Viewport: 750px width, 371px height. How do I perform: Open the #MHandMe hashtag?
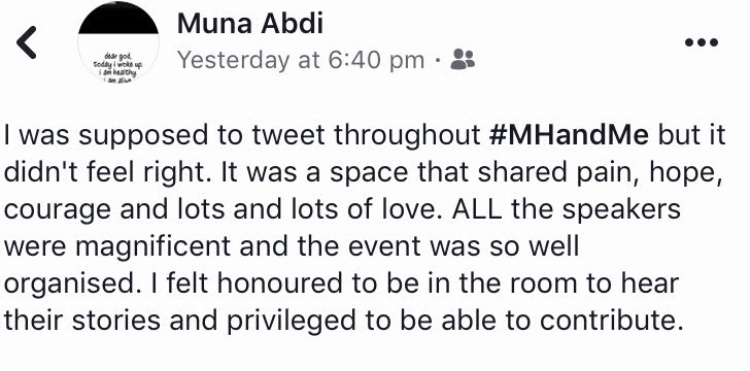tap(569, 135)
